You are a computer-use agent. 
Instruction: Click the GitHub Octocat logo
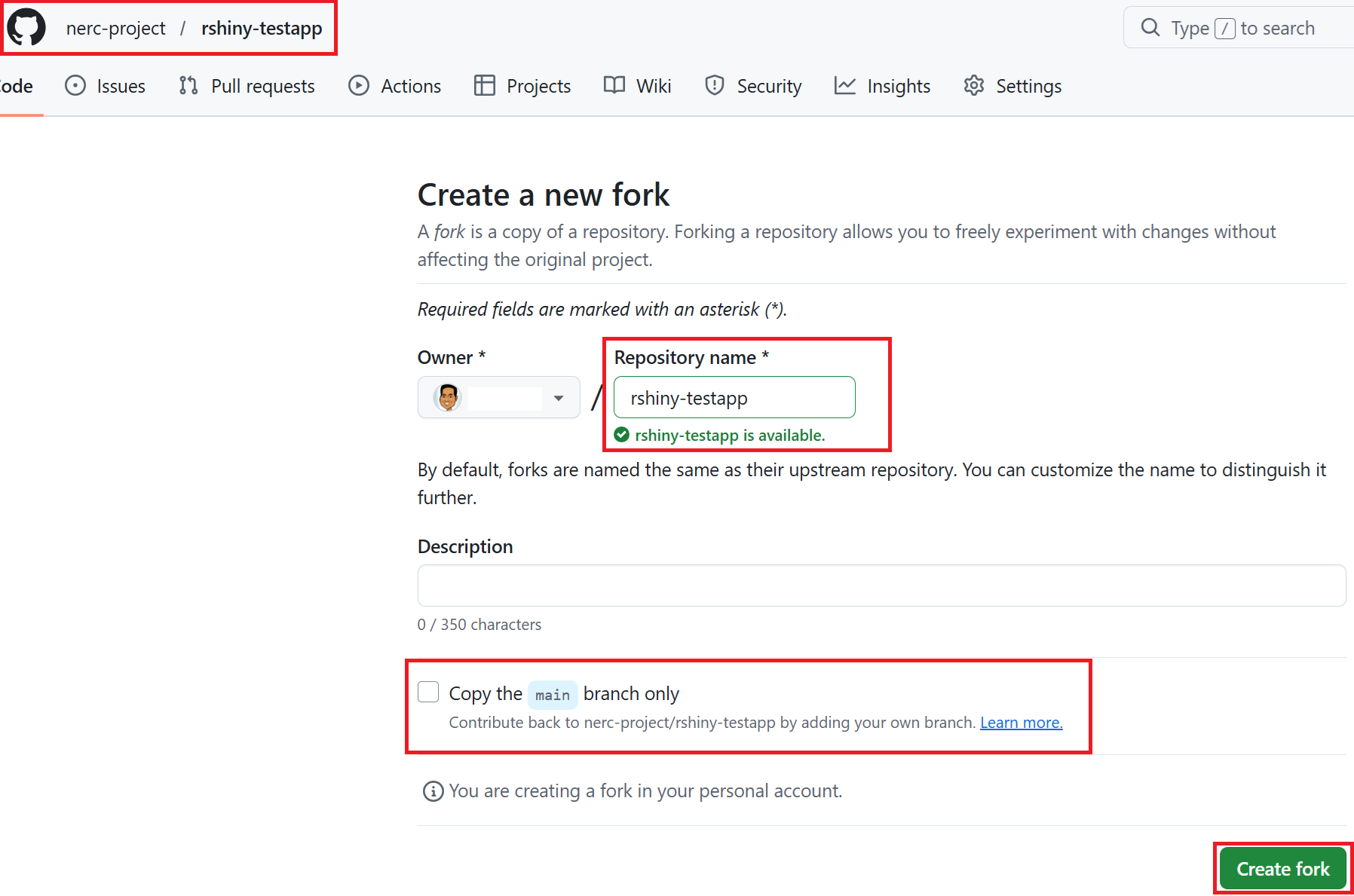coord(26,28)
